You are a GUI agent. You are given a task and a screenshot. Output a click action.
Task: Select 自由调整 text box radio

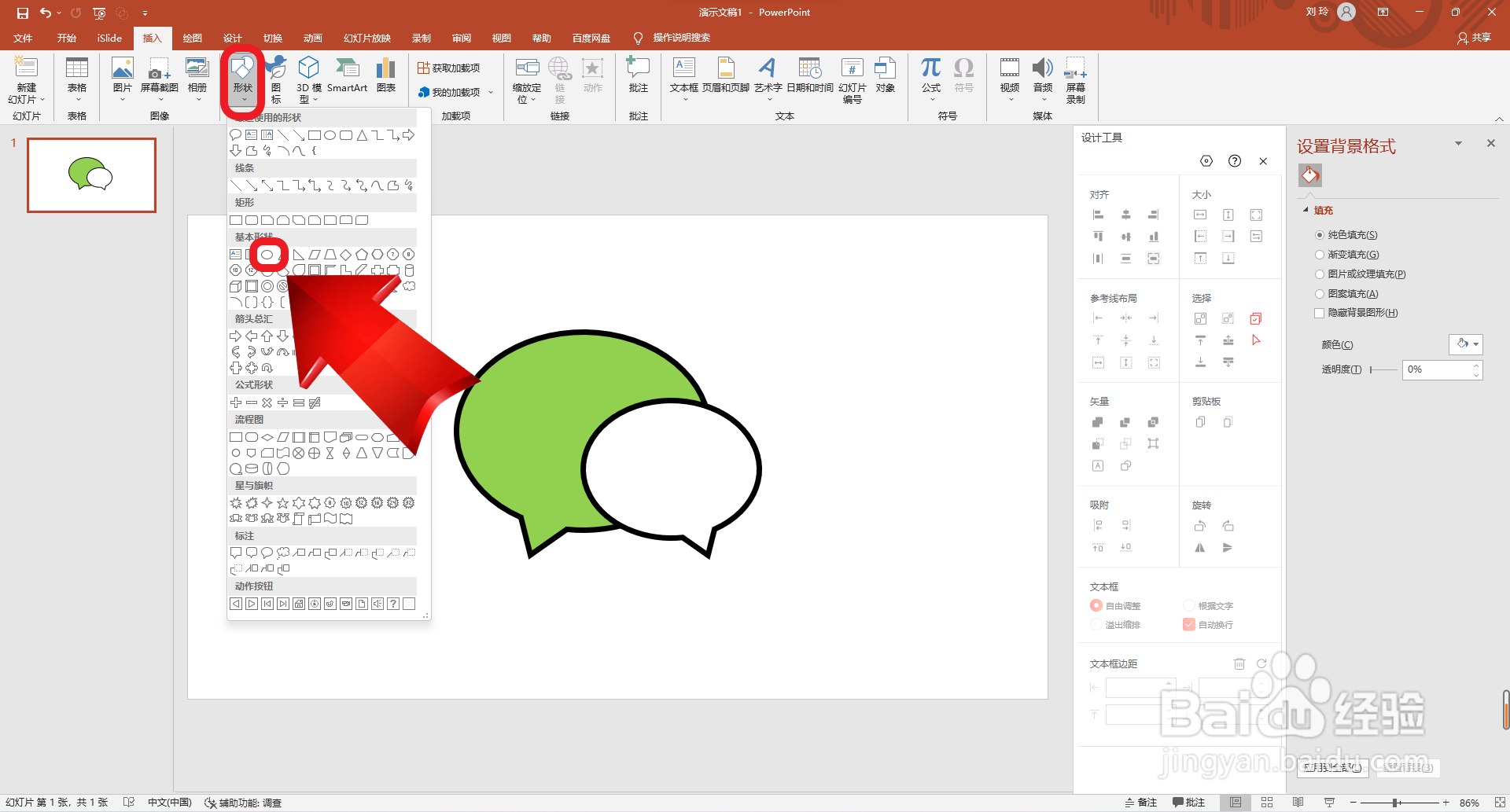tap(1096, 606)
